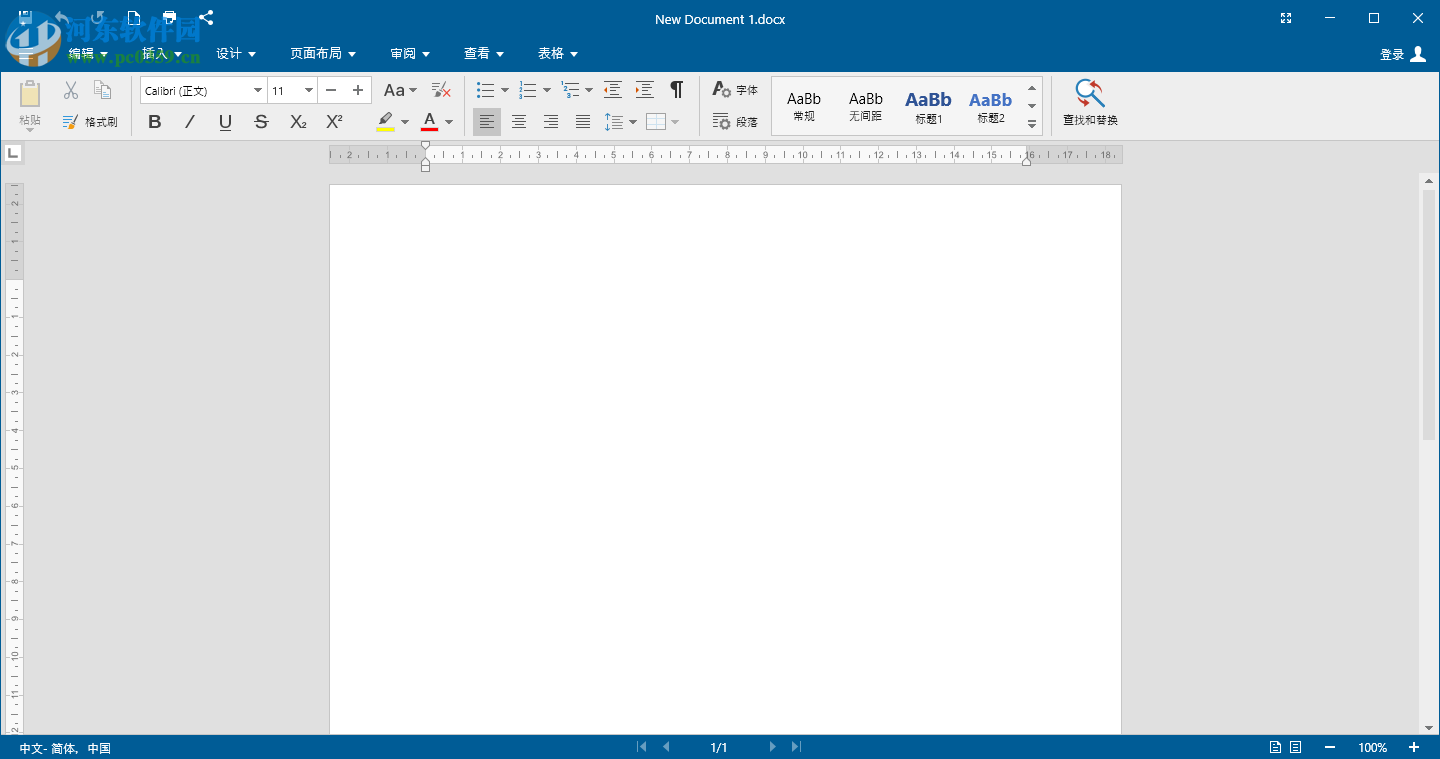The height and width of the screenshot is (759, 1440).
Task: Enable paragraph marks display
Action: click(x=676, y=89)
